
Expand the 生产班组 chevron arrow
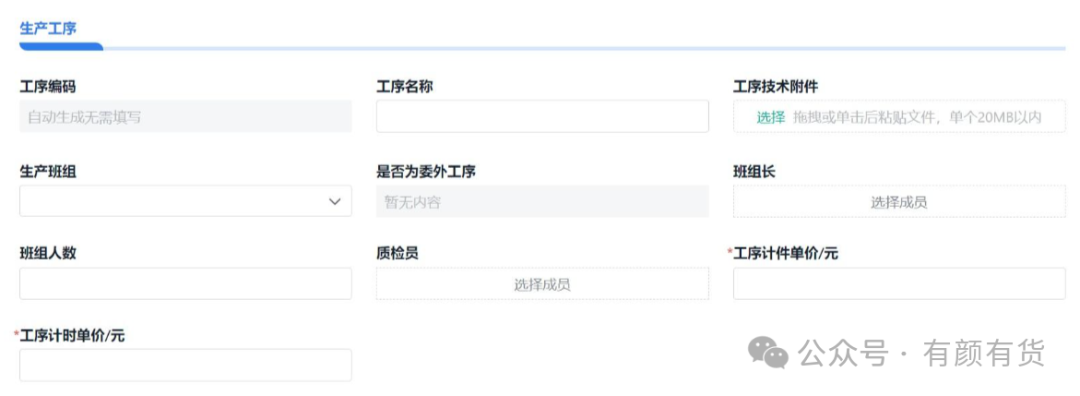pos(335,202)
